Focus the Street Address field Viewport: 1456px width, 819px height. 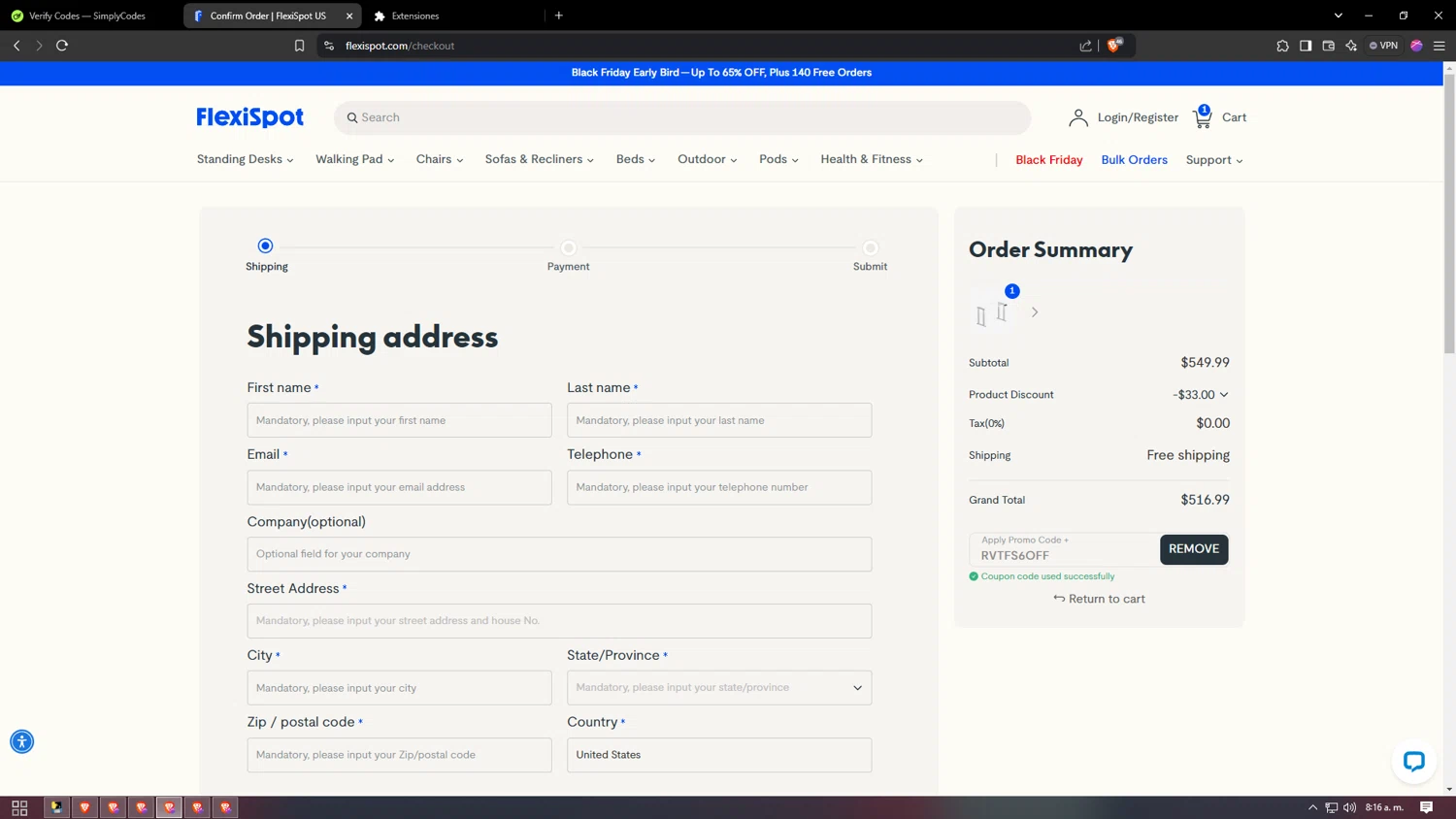point(559,621)
